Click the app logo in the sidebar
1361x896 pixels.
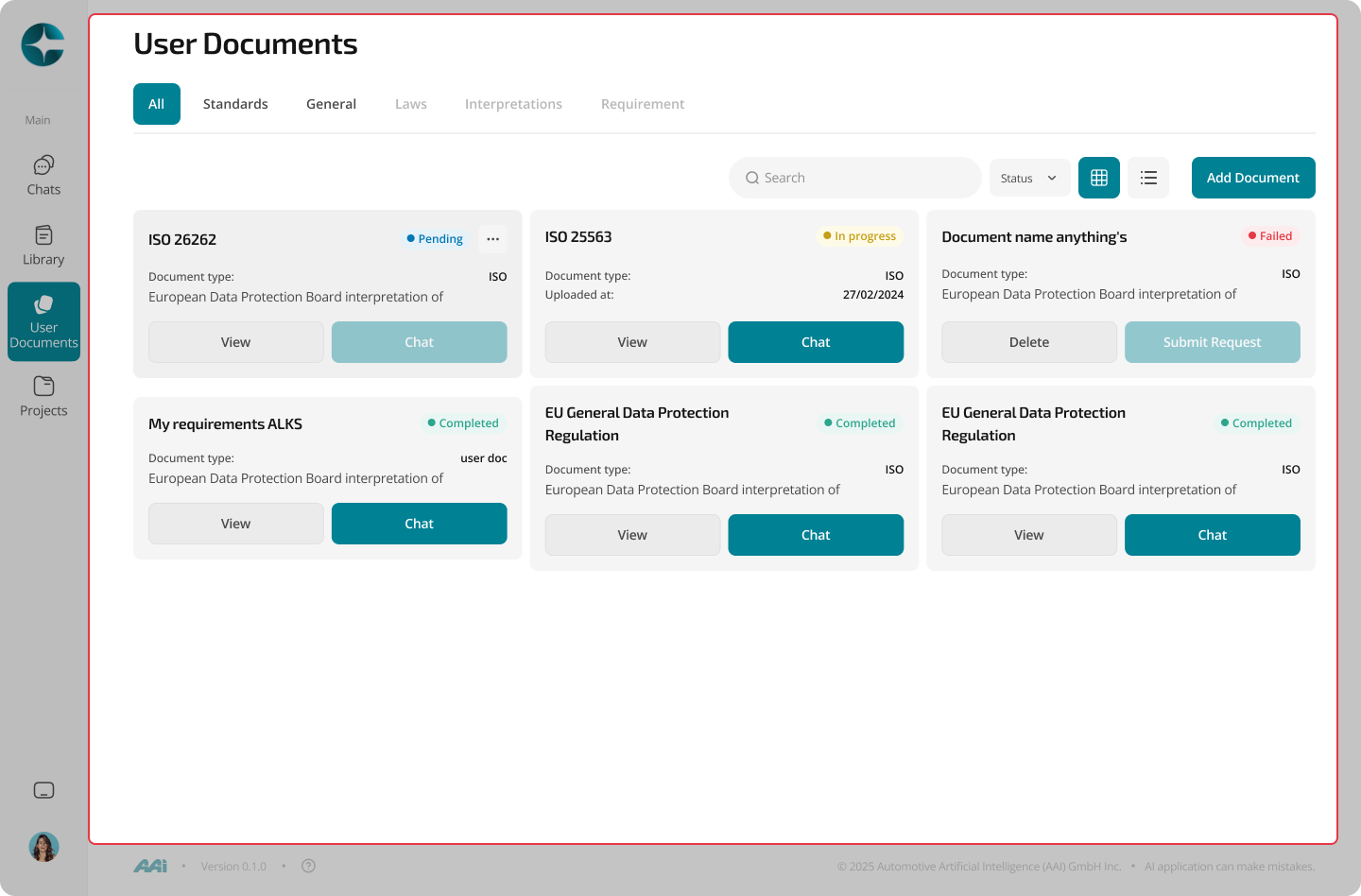tap(43, 44)
